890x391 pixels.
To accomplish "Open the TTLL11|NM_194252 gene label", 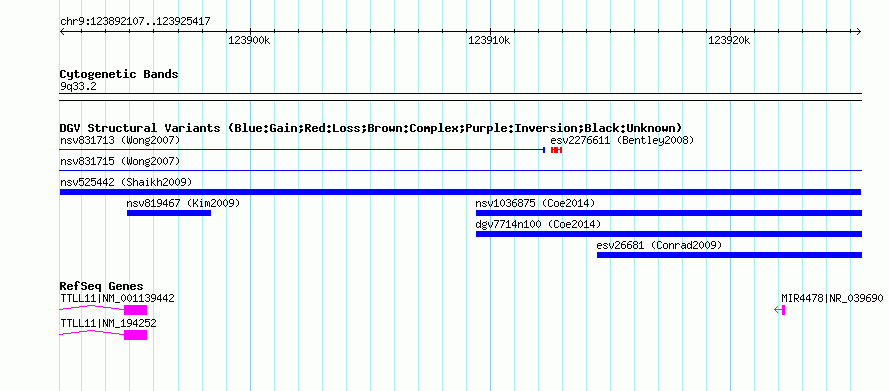I will (108, 323).
